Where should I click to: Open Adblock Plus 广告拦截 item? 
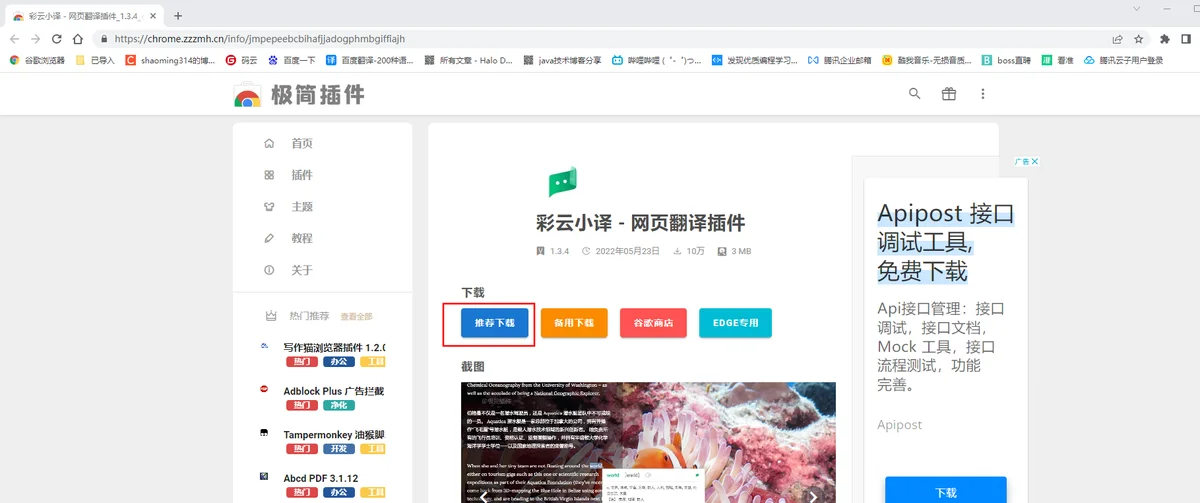click(334, 391)
